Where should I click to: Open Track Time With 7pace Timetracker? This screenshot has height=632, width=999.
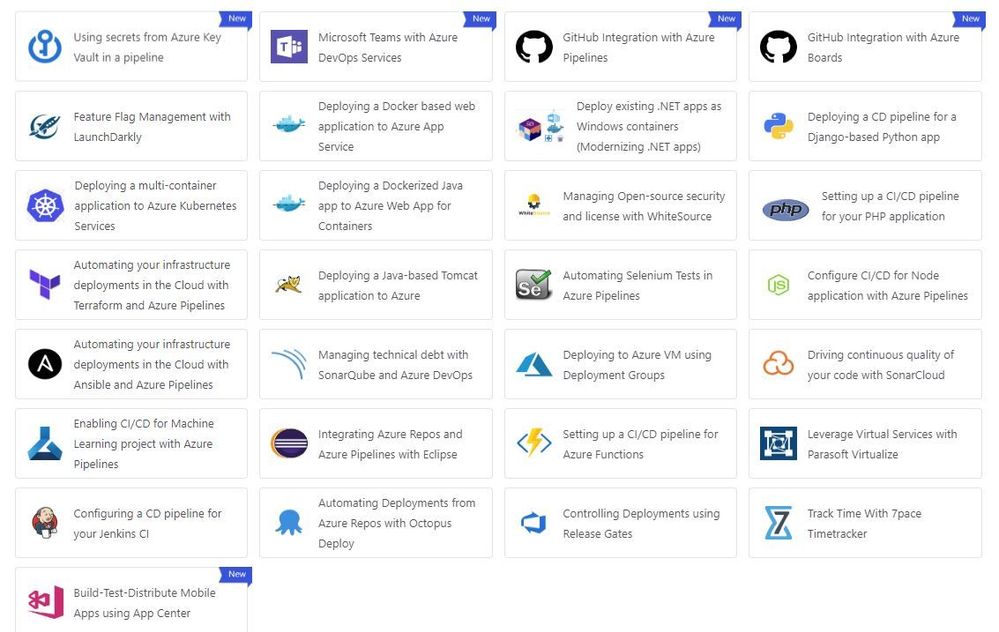865,522
